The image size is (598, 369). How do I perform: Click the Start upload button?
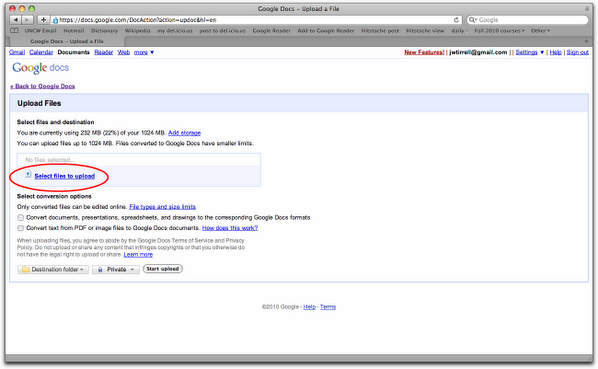click(x=163, y=269)
